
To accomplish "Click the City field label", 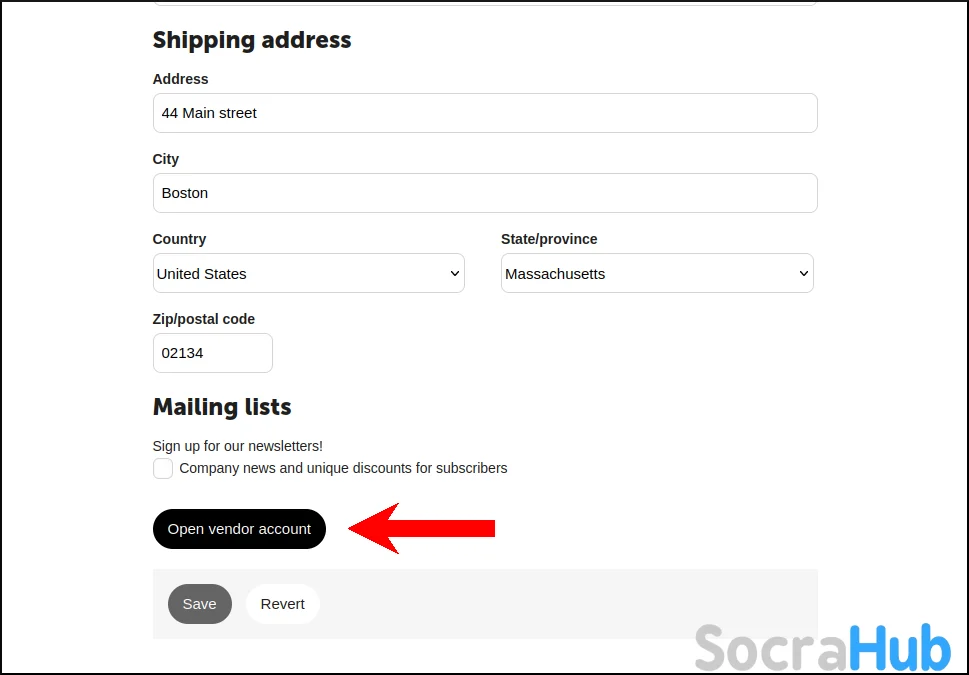I will pyautogui.click(x=166, y=159).
